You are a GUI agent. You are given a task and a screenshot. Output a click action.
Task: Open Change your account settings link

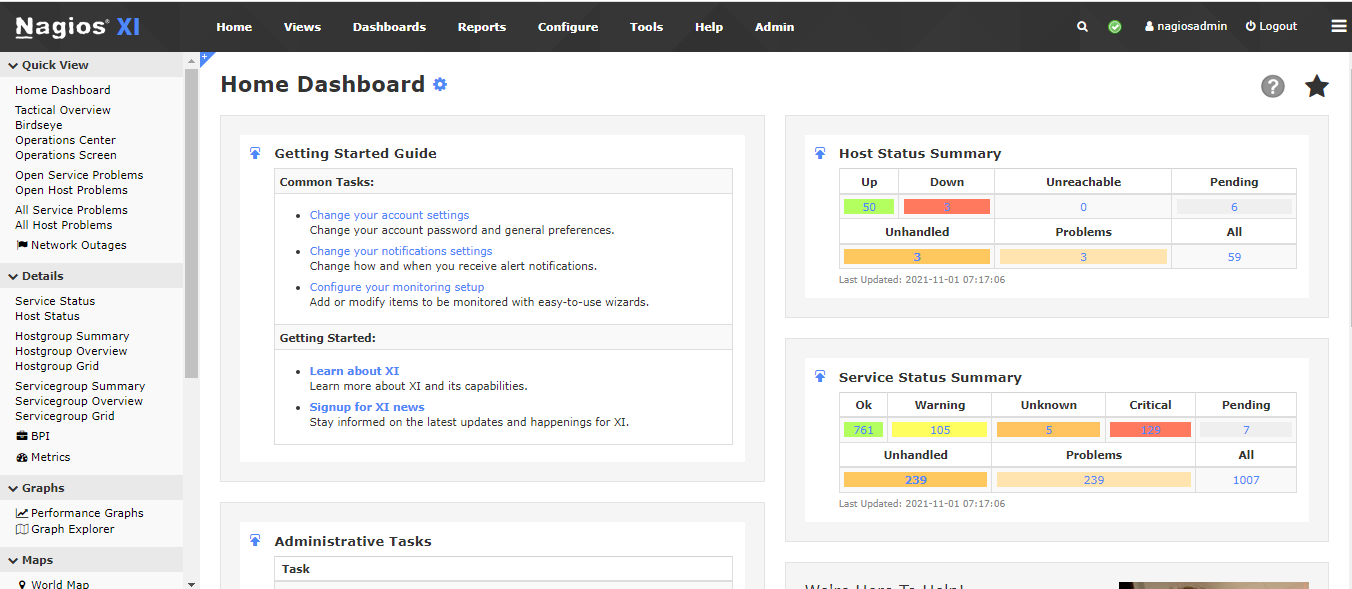point(389,215)
